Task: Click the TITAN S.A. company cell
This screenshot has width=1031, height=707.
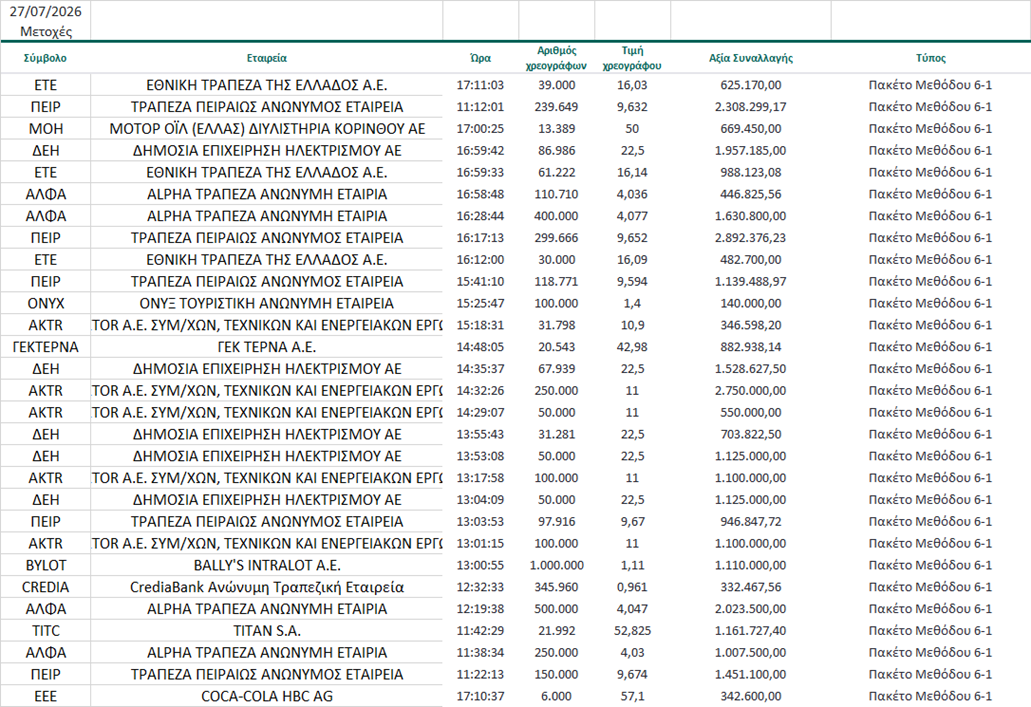Action: coord(266,631)
